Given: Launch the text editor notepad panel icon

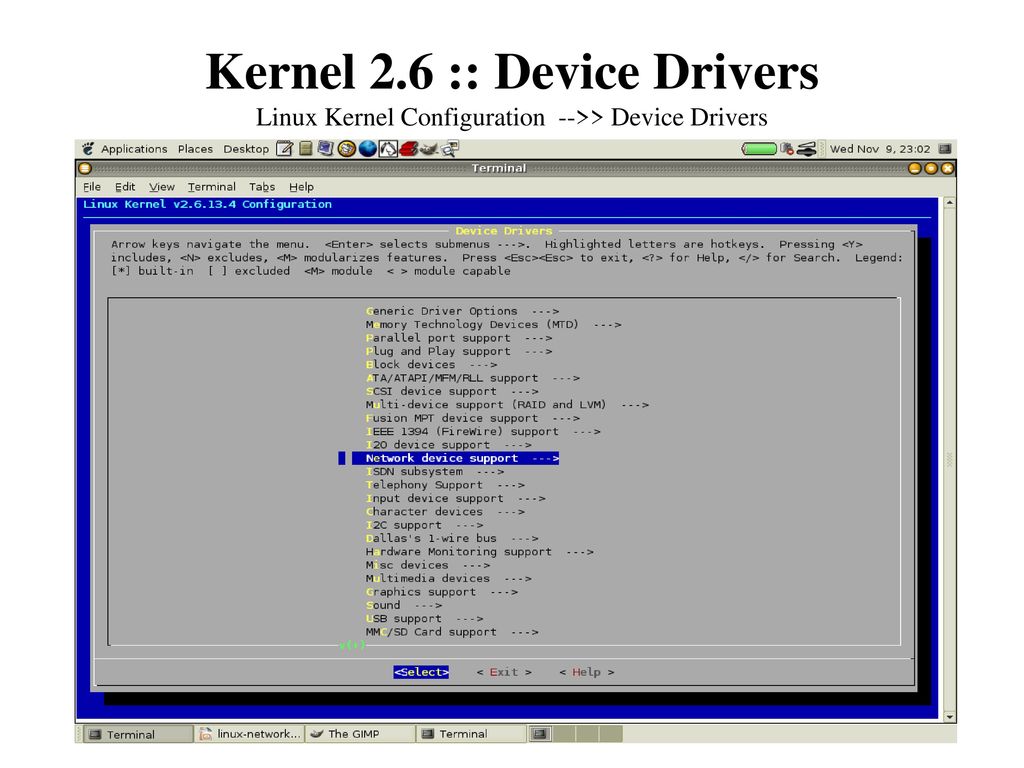Looking at the screenshot, I should point(285,149).
